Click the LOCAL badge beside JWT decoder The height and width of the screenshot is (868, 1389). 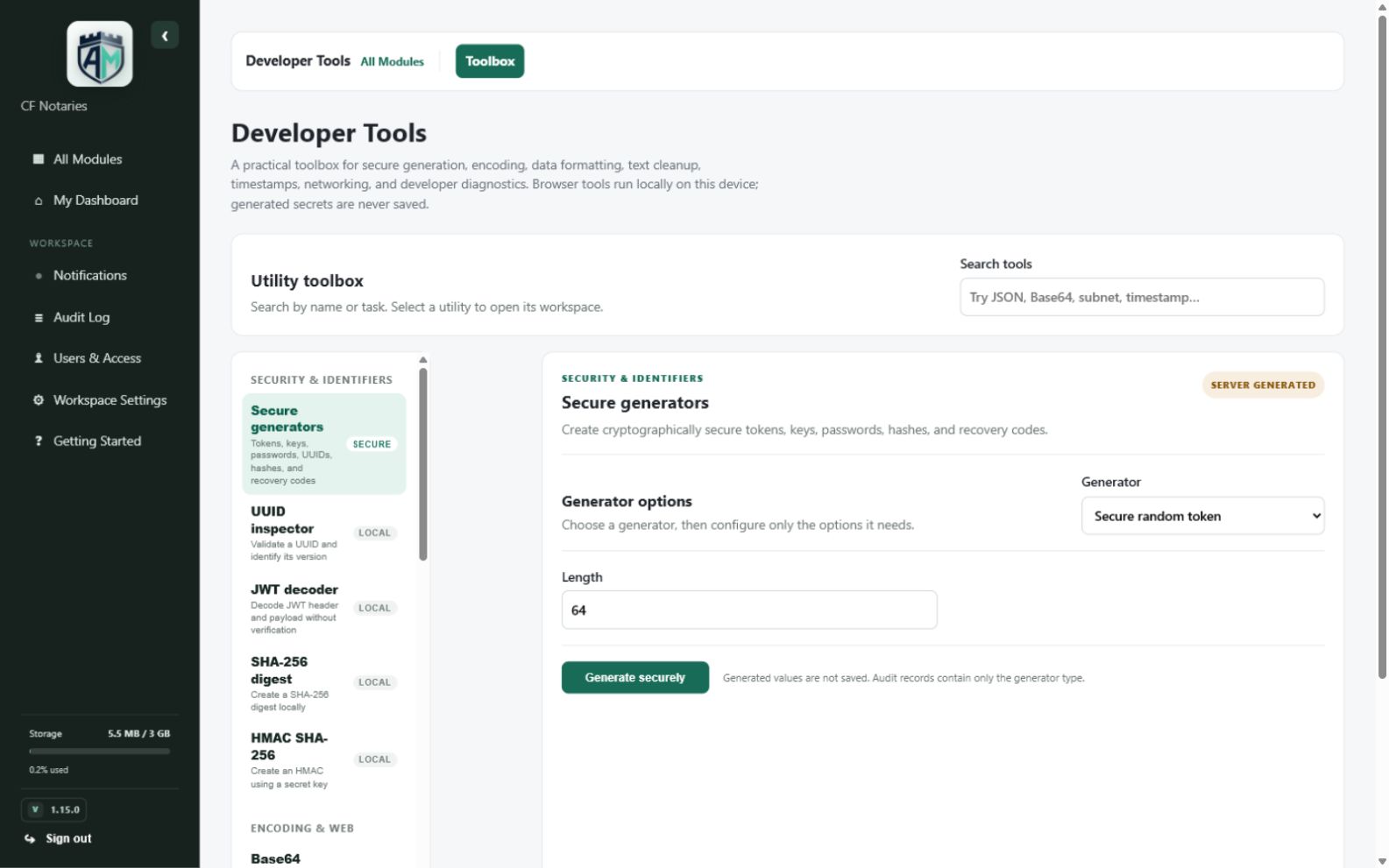point(374,608)
